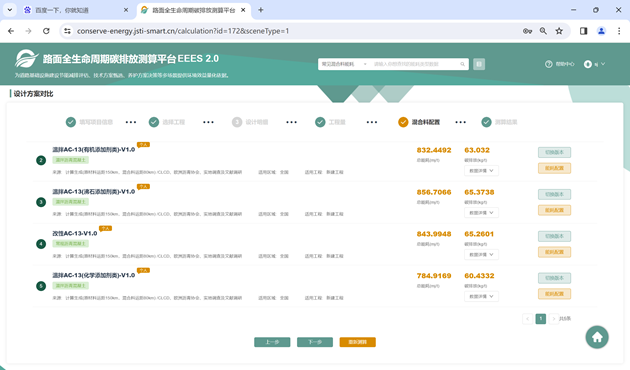Expand the data details dropdown under 65.2601
Screen dimensions: 630x370
tap(481, 254)
